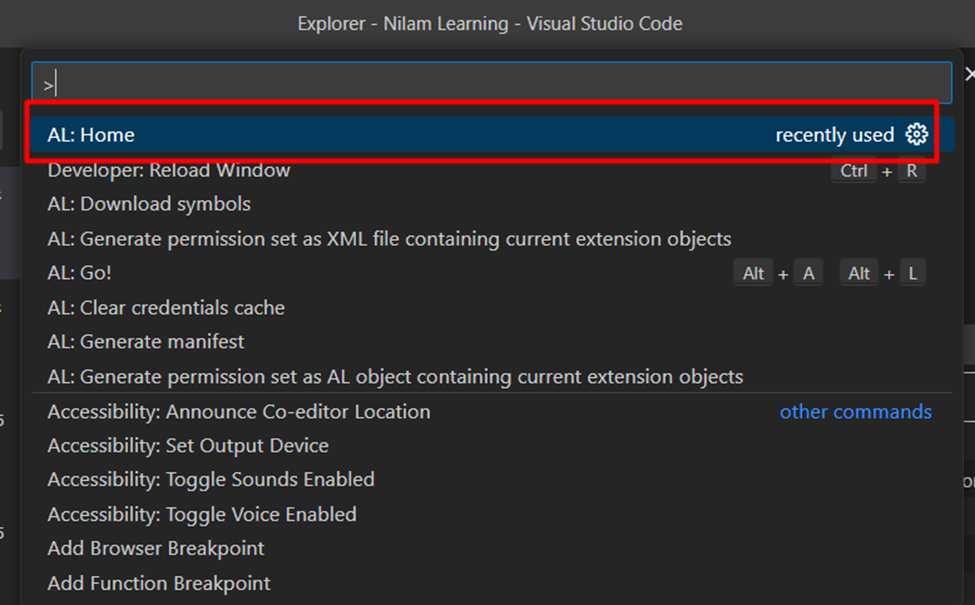
Task: Click the Alt+A keybinding badge for AL: Go!
Action: pos(779,274)
